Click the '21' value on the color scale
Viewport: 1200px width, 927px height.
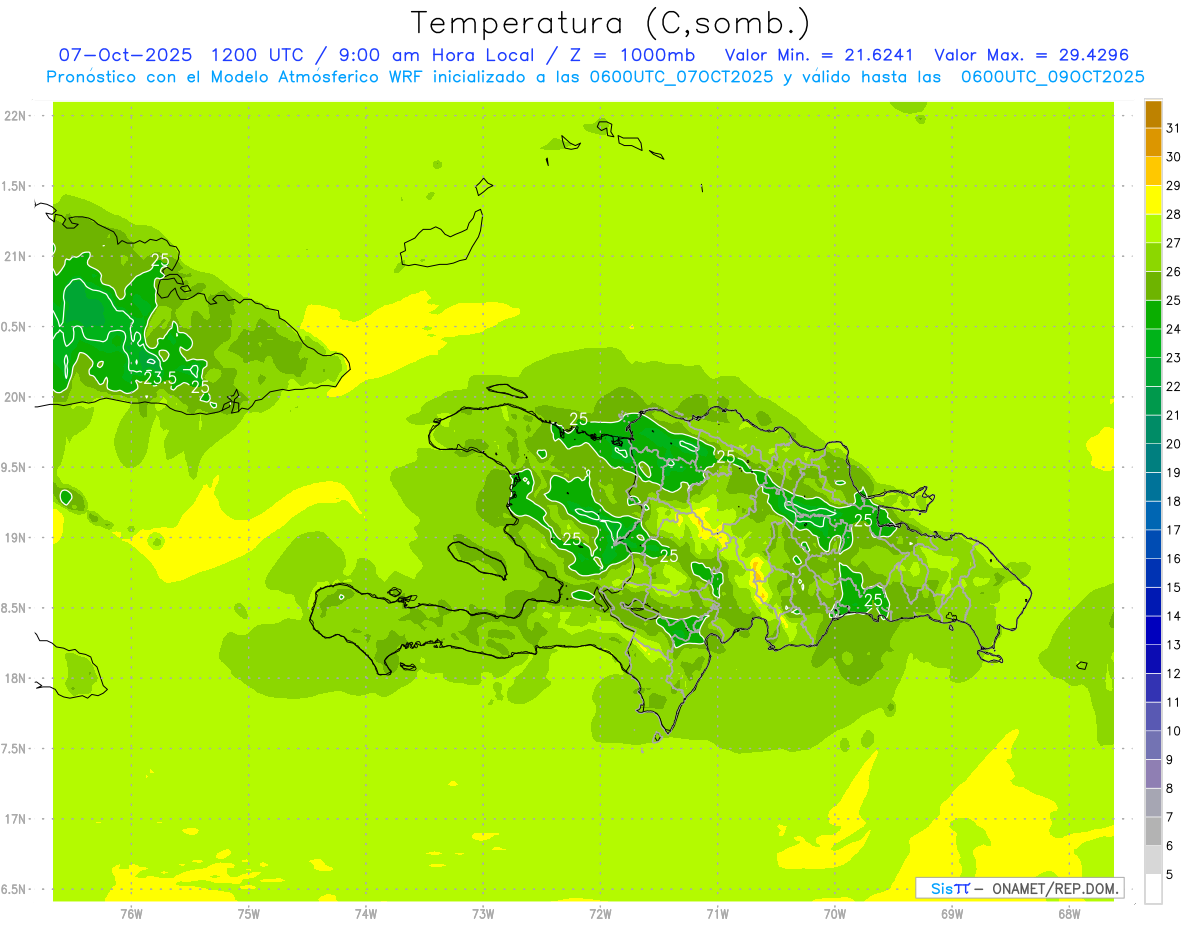point(1174,415)
